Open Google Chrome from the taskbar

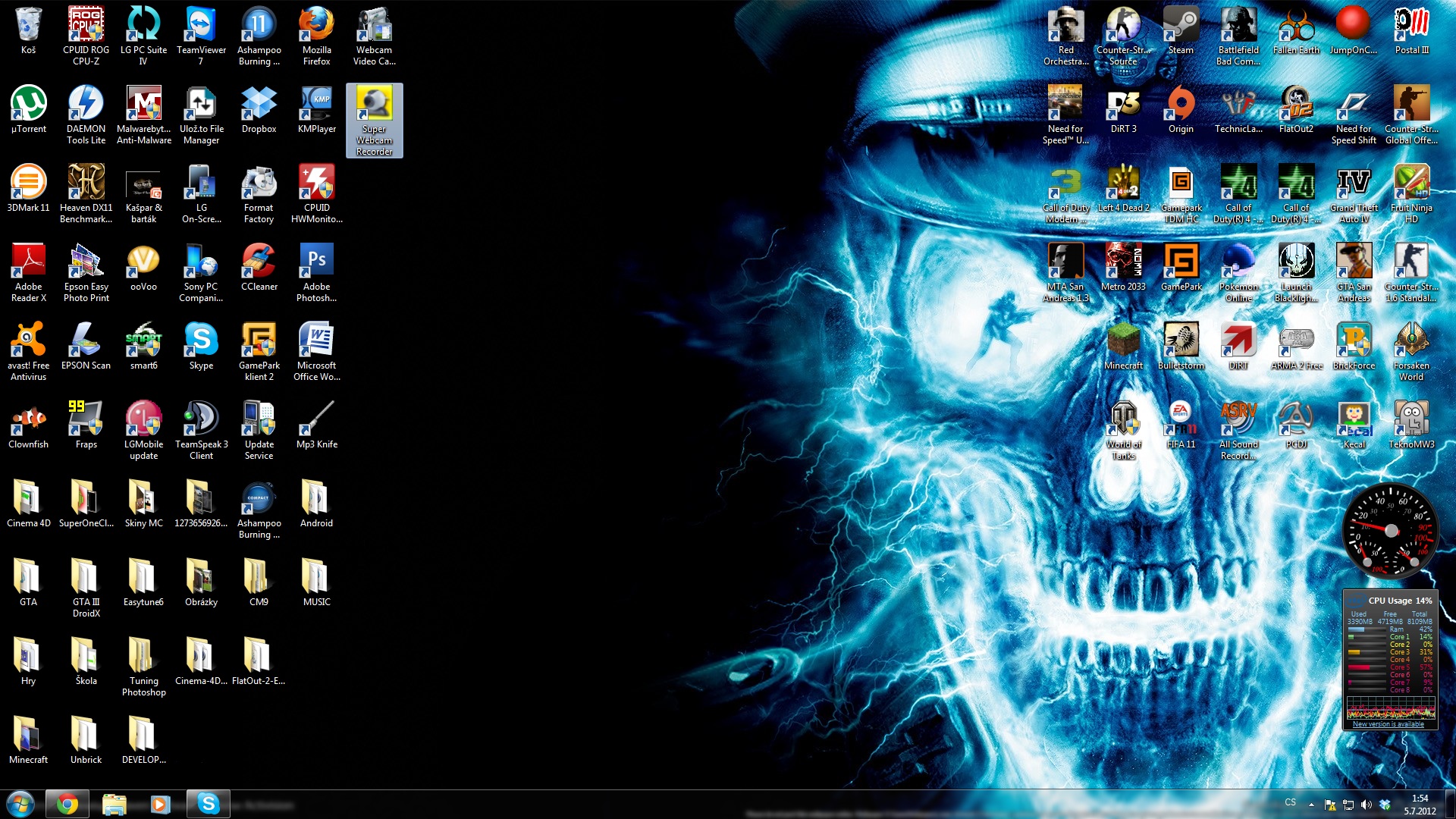[67, 803]
